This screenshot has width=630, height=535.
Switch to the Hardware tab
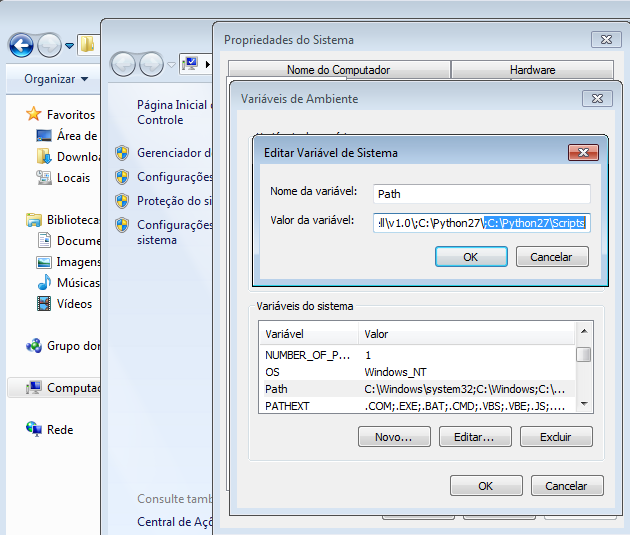tap(532, 70)
